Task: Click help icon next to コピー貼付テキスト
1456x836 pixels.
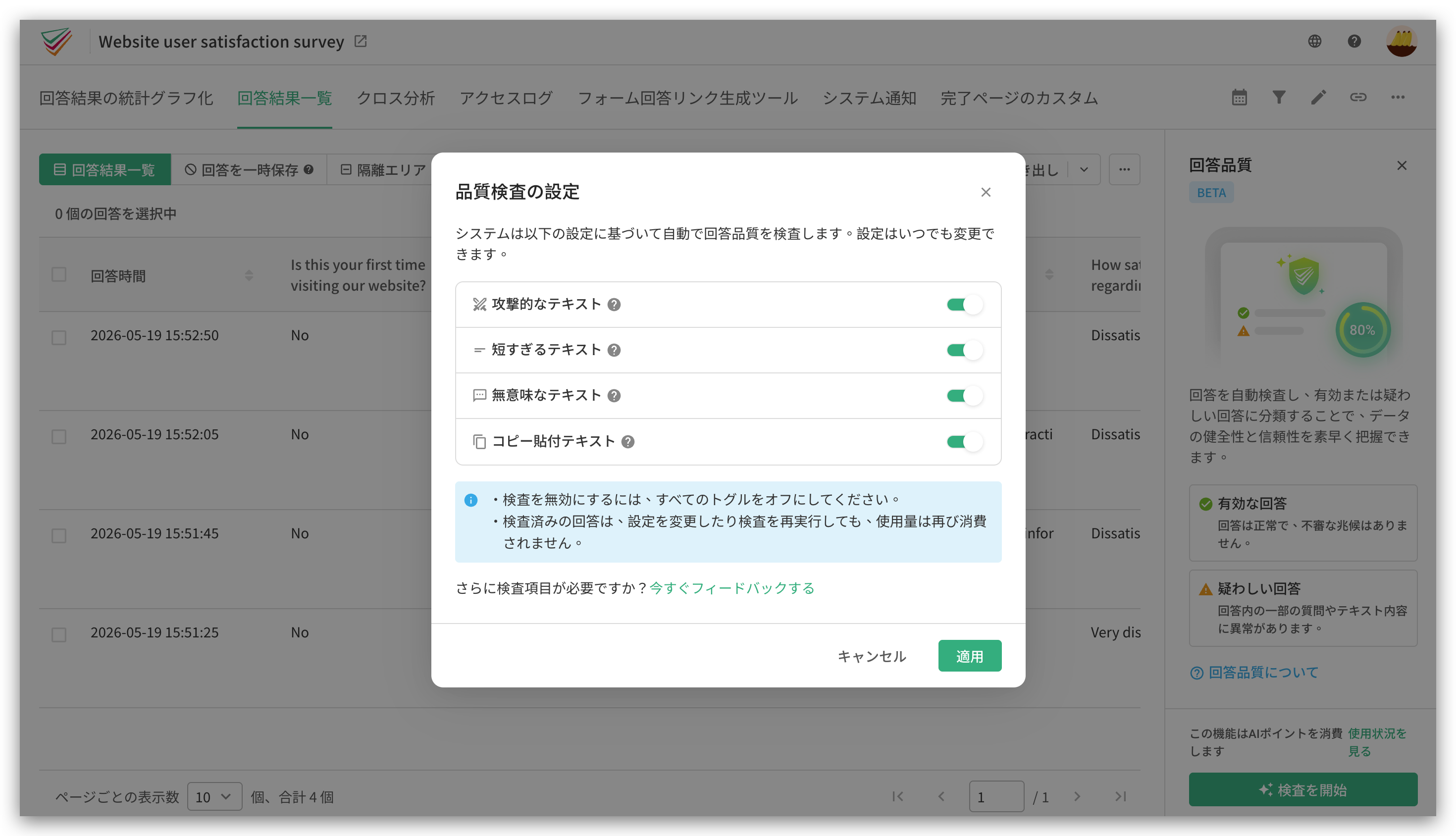Action: click(x=627, y=442)
